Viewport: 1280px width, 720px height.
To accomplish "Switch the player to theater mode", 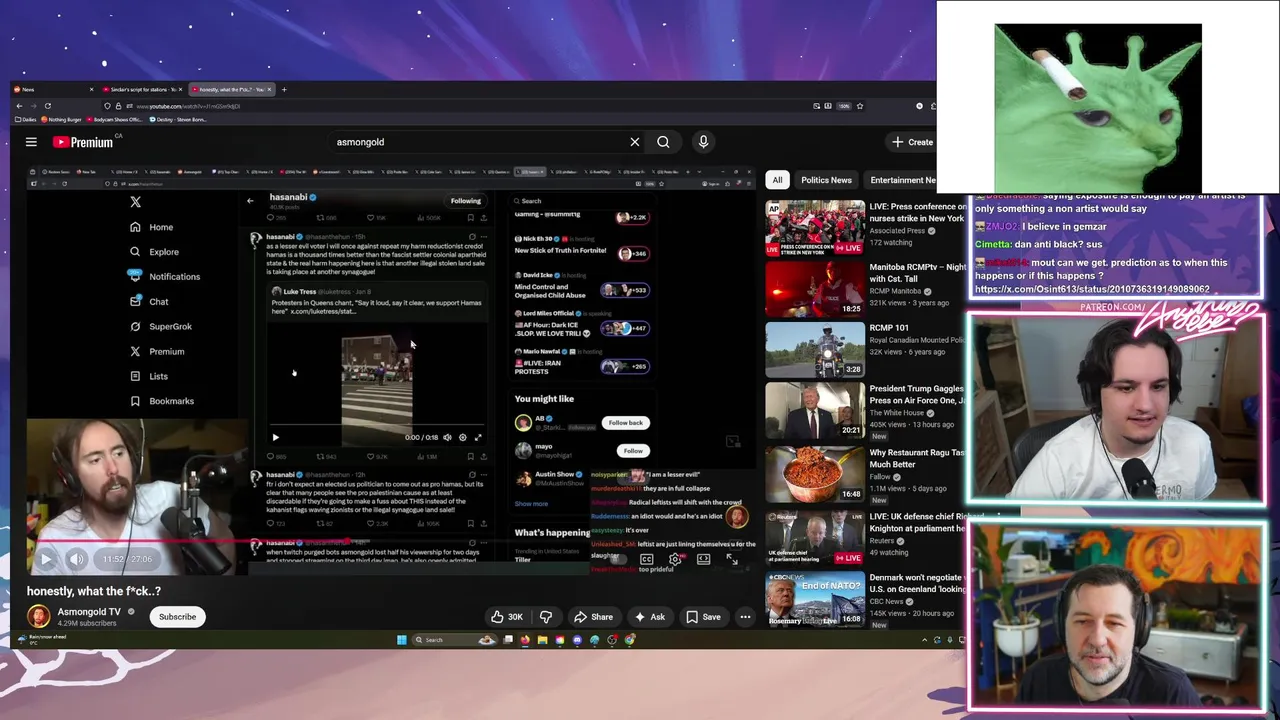I will 703,559.
